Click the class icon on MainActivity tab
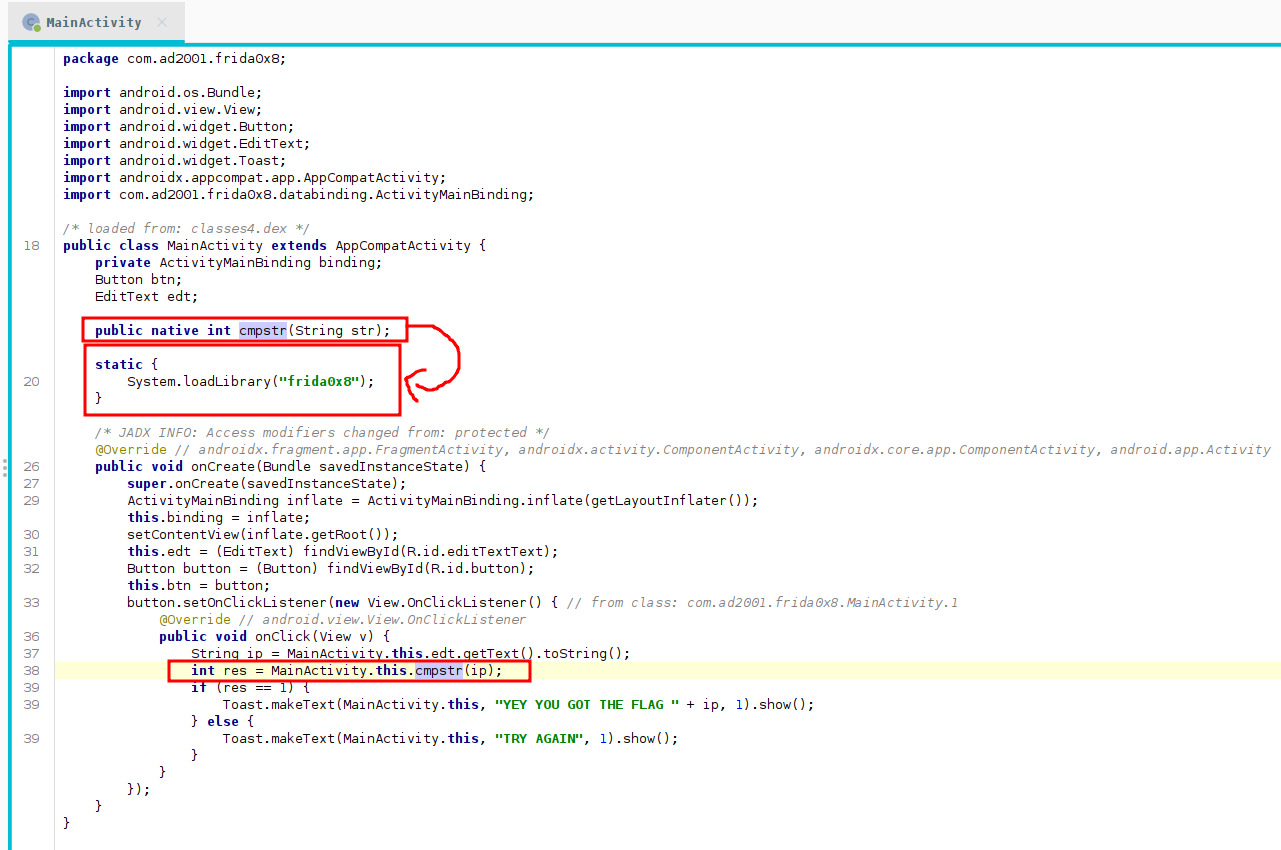 click(31, 22)
